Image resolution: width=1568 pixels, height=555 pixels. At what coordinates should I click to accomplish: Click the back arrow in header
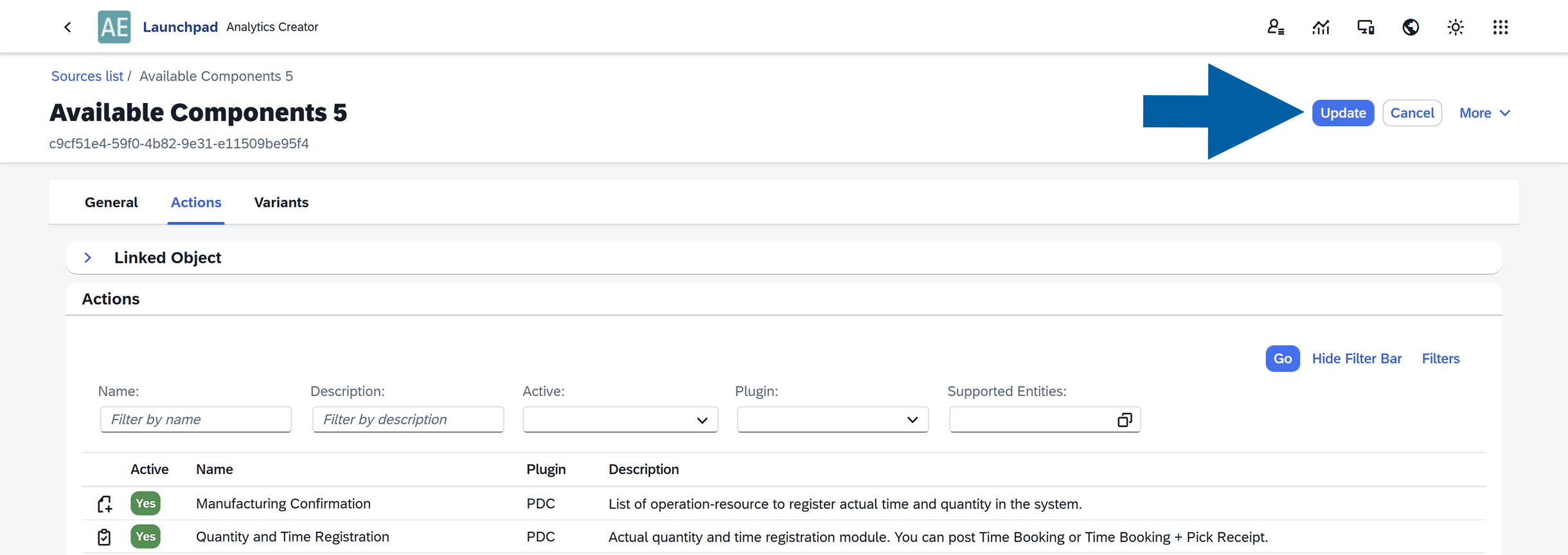(67, 27)
